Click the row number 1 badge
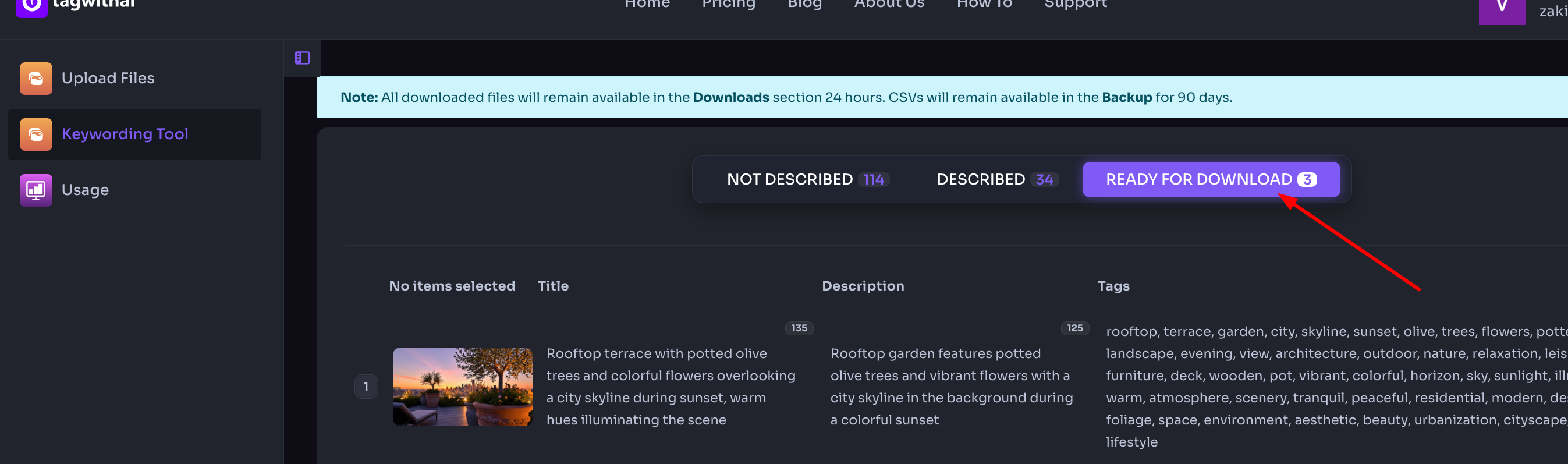1568x464 pixels. [x=366, y=387]
